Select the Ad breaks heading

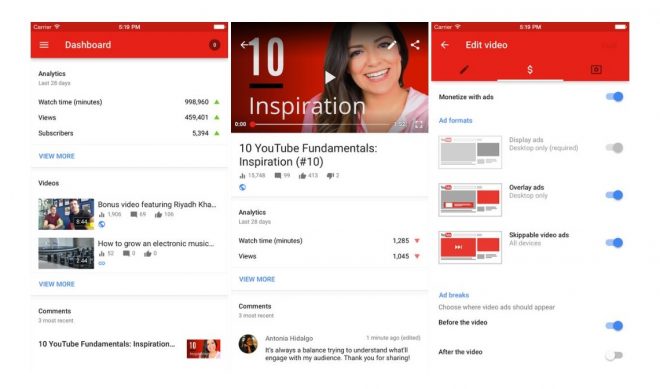click(x=454, y=295)
